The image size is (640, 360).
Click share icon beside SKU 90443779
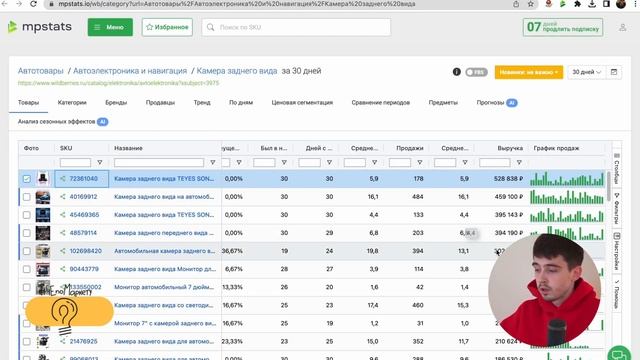pos(63,269)
